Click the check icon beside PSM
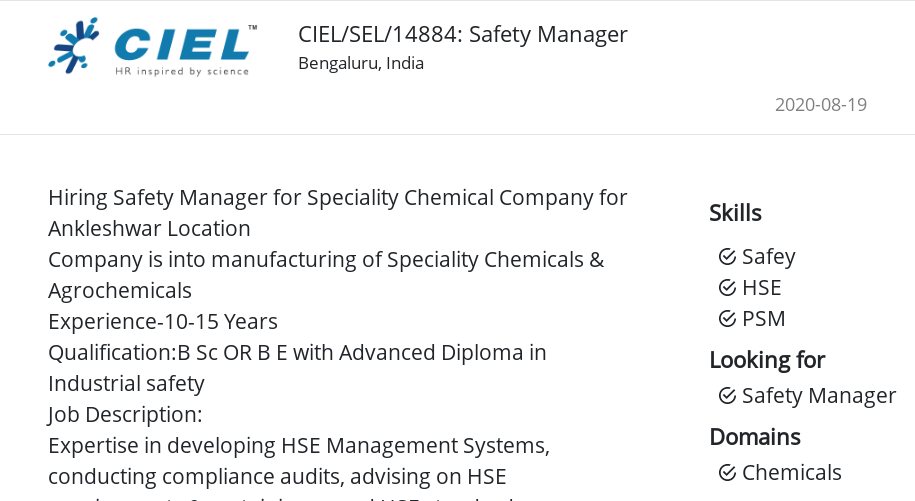 [x=727, y=319]
